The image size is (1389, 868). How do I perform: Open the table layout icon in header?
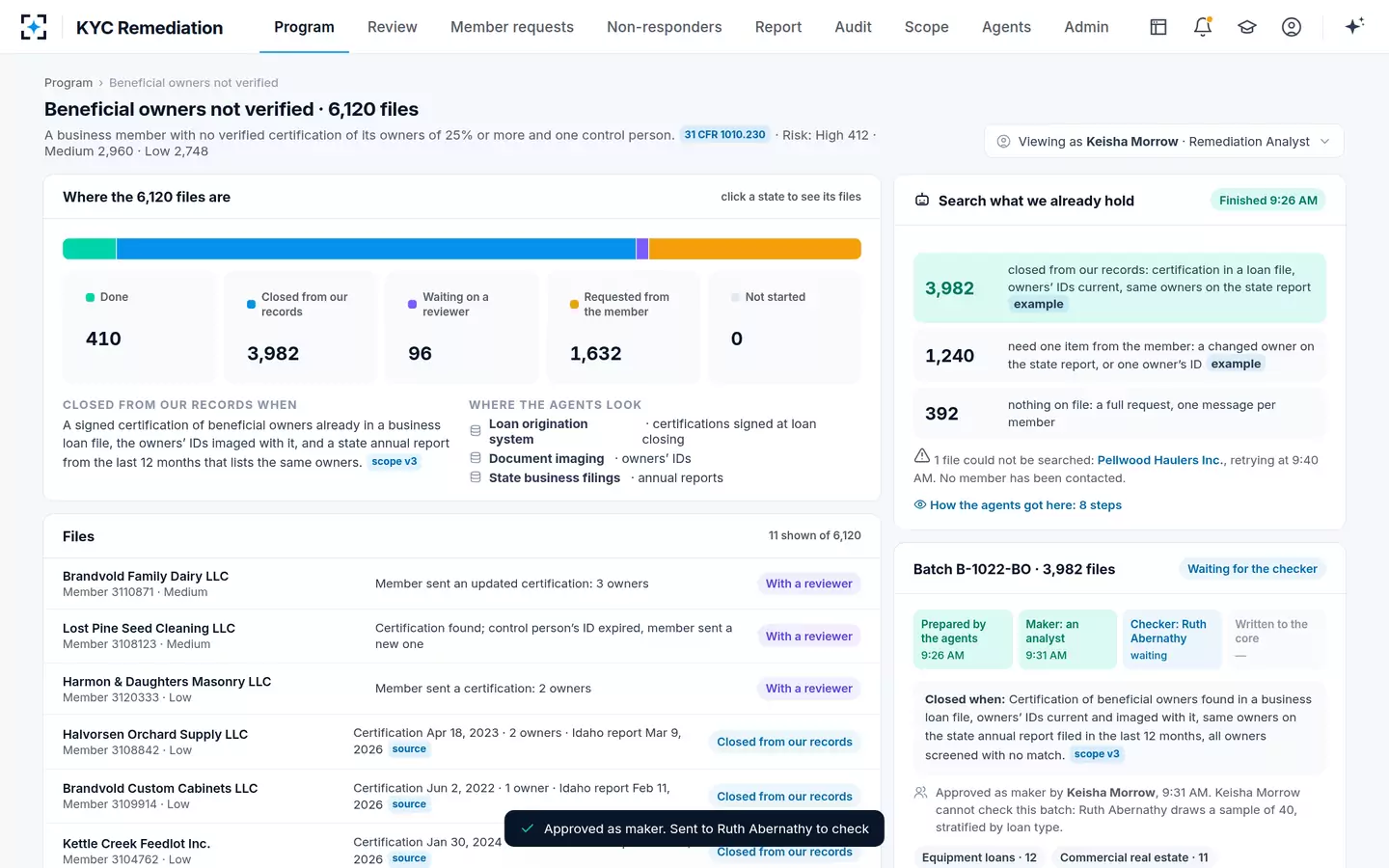pyautogui.click(x=1158, y=27)
